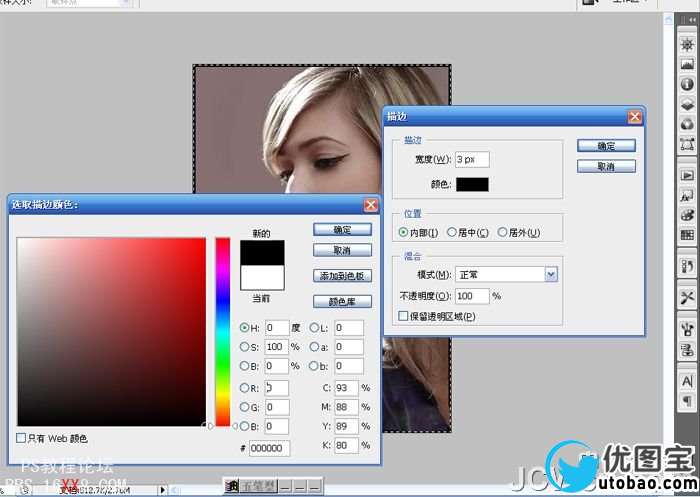Click the M magenta field showing 88
The image size is (700, 497).
point(346,407)
